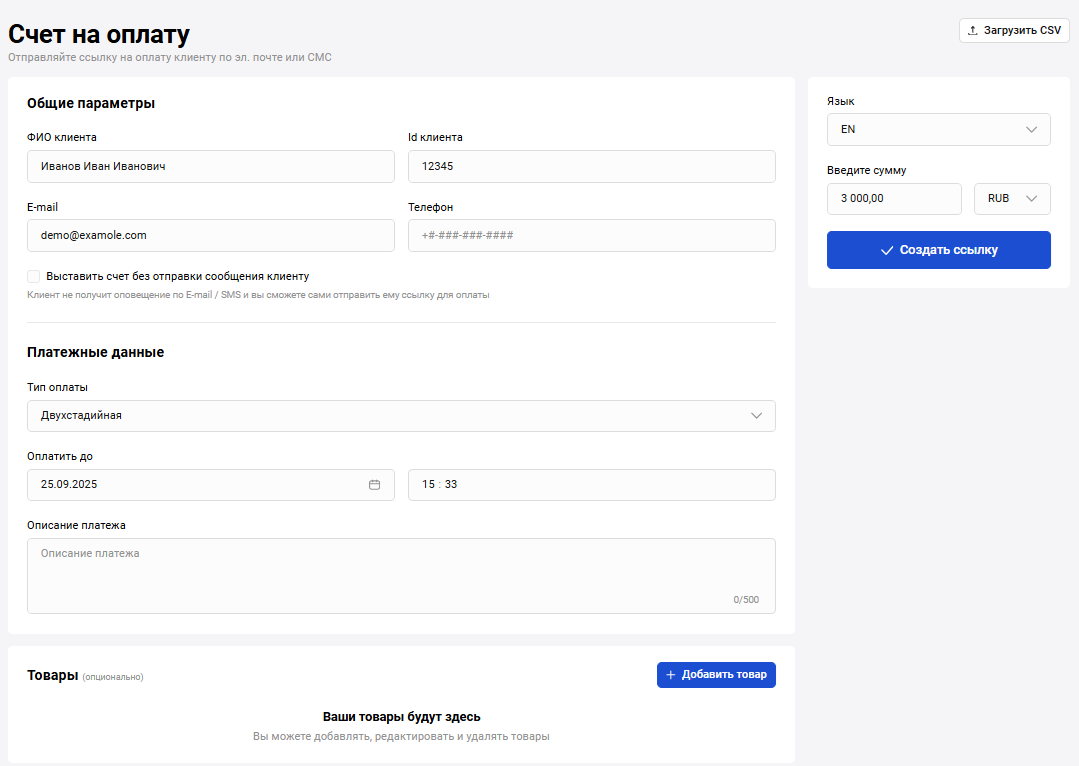The image size is (1079, 766).
Task: Click the ФИО клиента input field
Action: point(210,167)
